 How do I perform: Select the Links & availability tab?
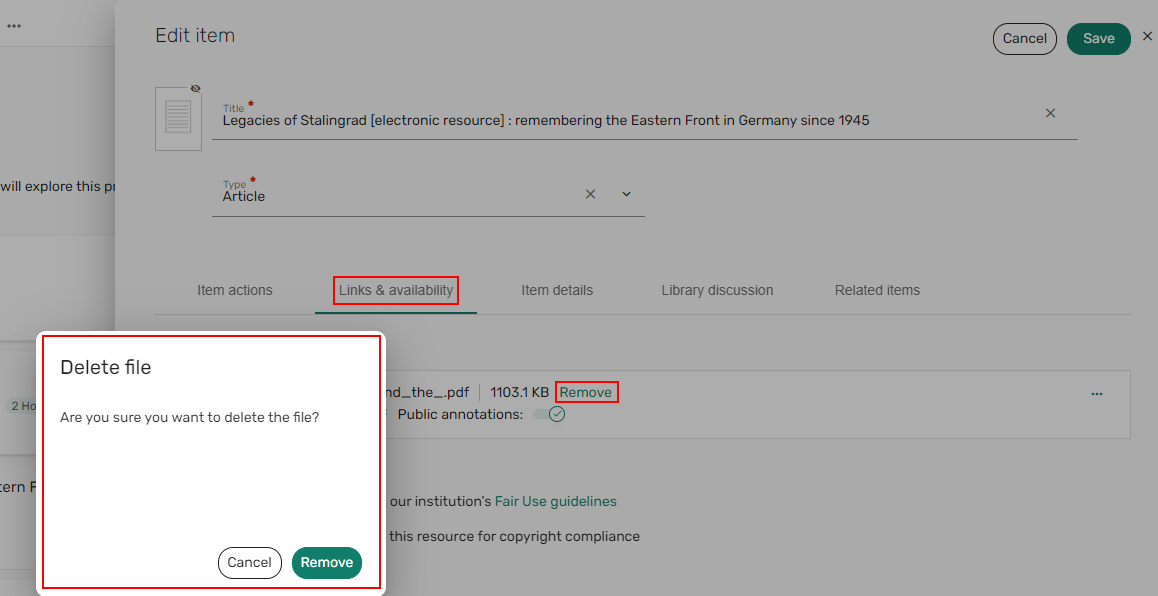[396, 291]
